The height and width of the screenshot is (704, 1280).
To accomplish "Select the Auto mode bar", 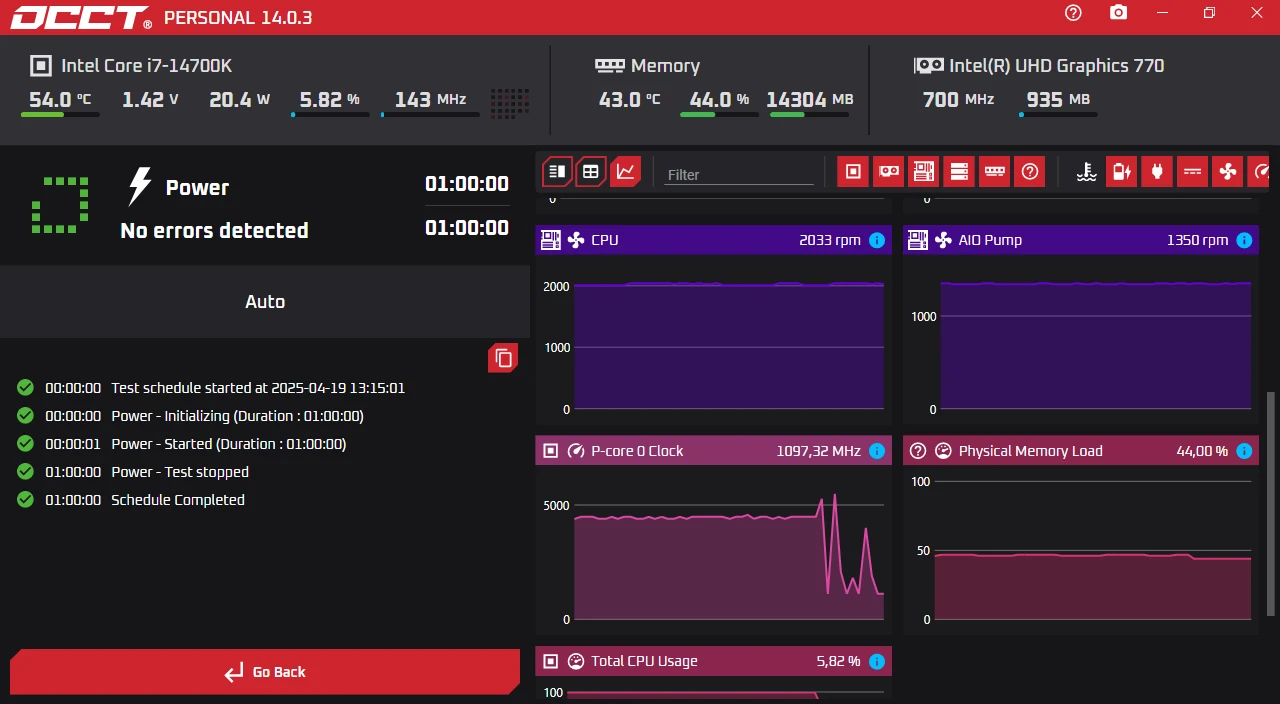I will tap(265, 301).
